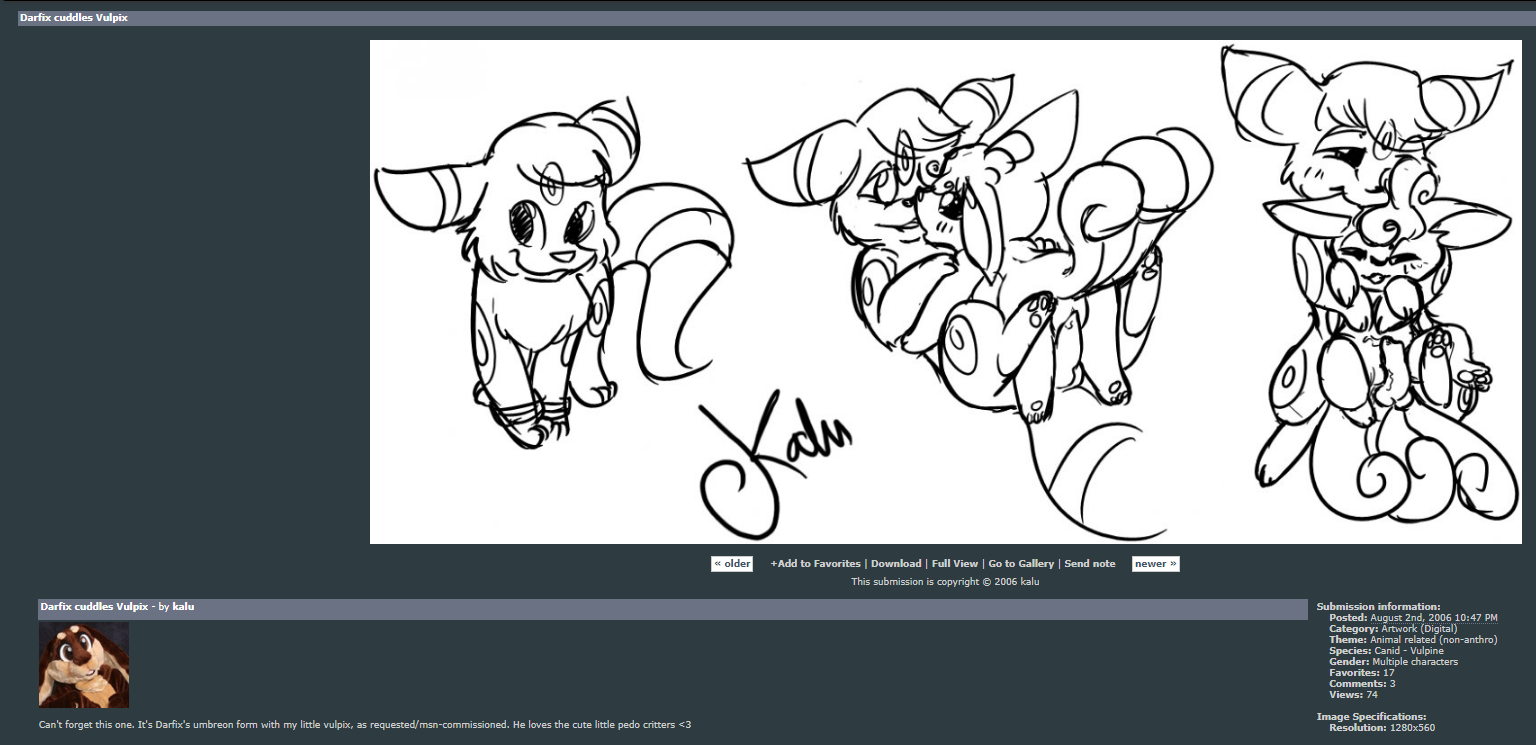The height and width of the screenshot is (745, 1536).
Task: Click the Species: Canid - Vulpine entry
Action: coord(1386,651)
